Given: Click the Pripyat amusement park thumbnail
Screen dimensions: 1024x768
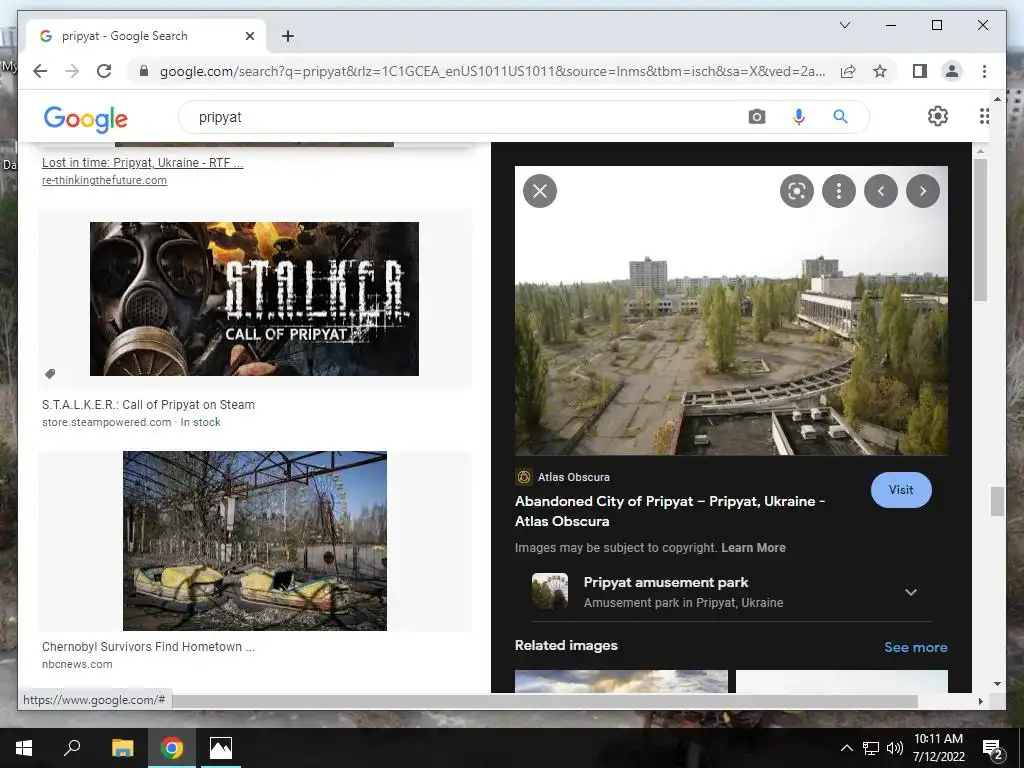Looking at the screenshot, I should coord(550,591).
